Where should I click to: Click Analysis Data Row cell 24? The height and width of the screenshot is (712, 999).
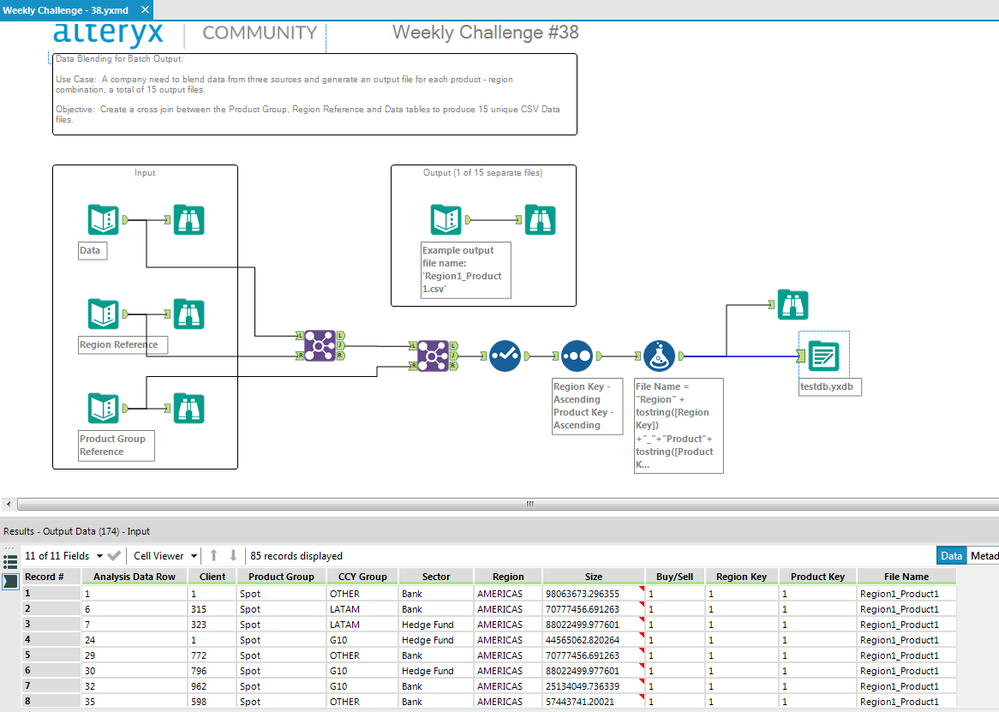point(134,640)
